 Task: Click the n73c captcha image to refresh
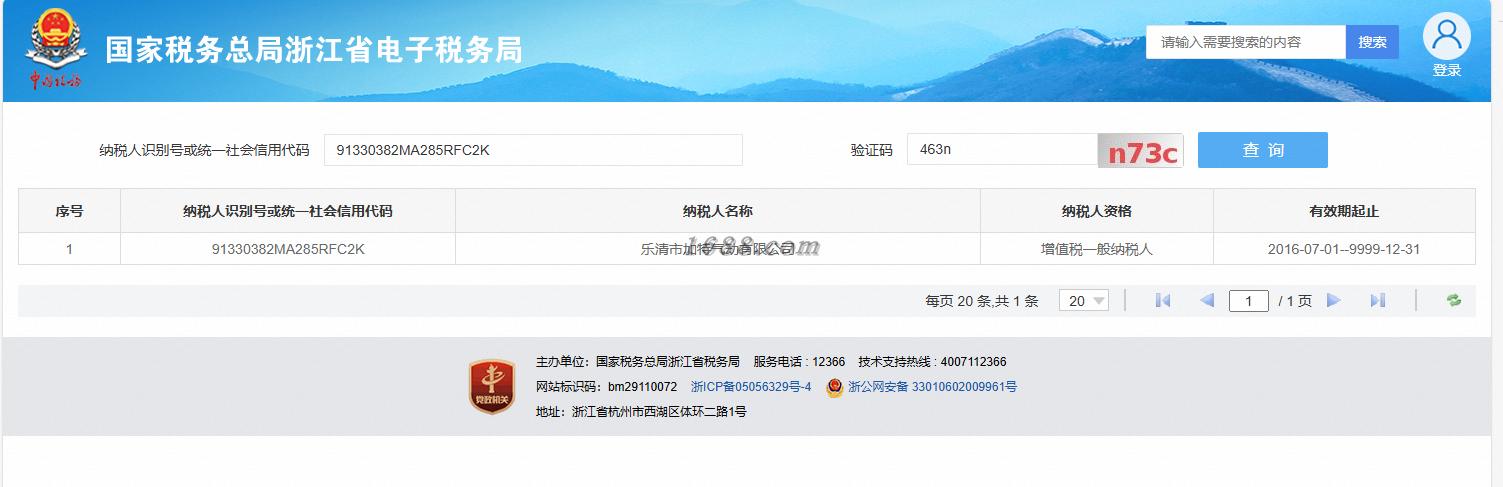pos(1140,151)
